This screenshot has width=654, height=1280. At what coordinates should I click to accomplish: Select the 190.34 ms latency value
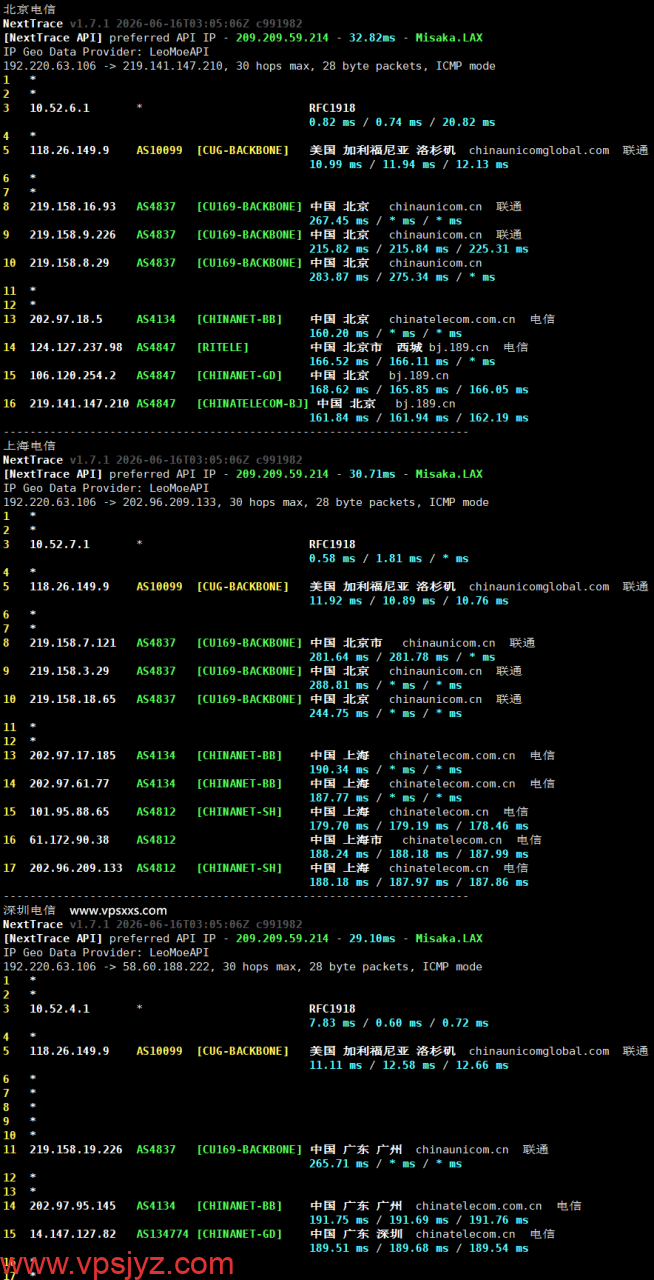tap(339, 770)
